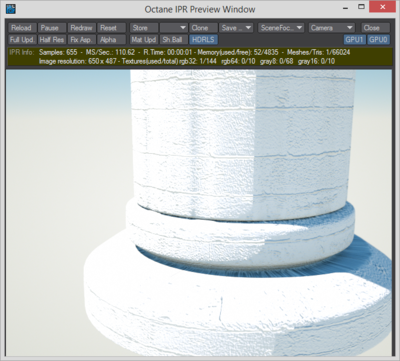Click the Reload button

point(22,28)
